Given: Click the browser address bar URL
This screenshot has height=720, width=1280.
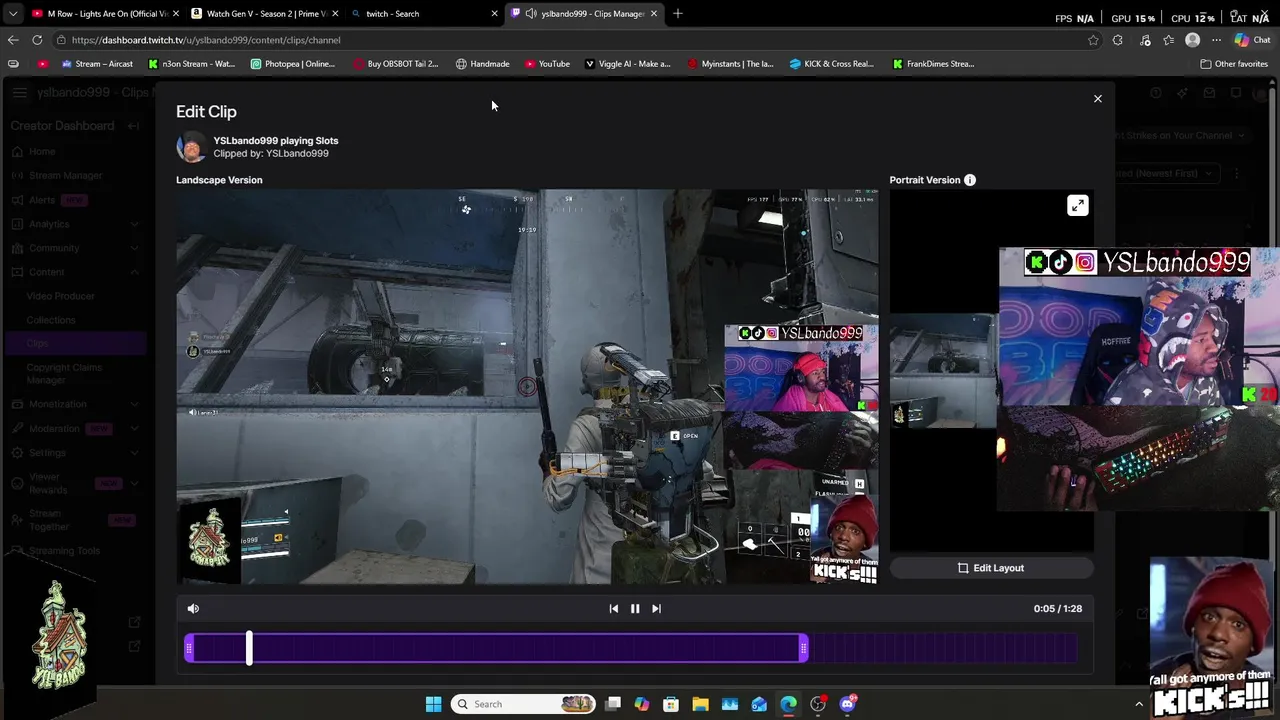Looking at the screenshot, I should 206,40.
